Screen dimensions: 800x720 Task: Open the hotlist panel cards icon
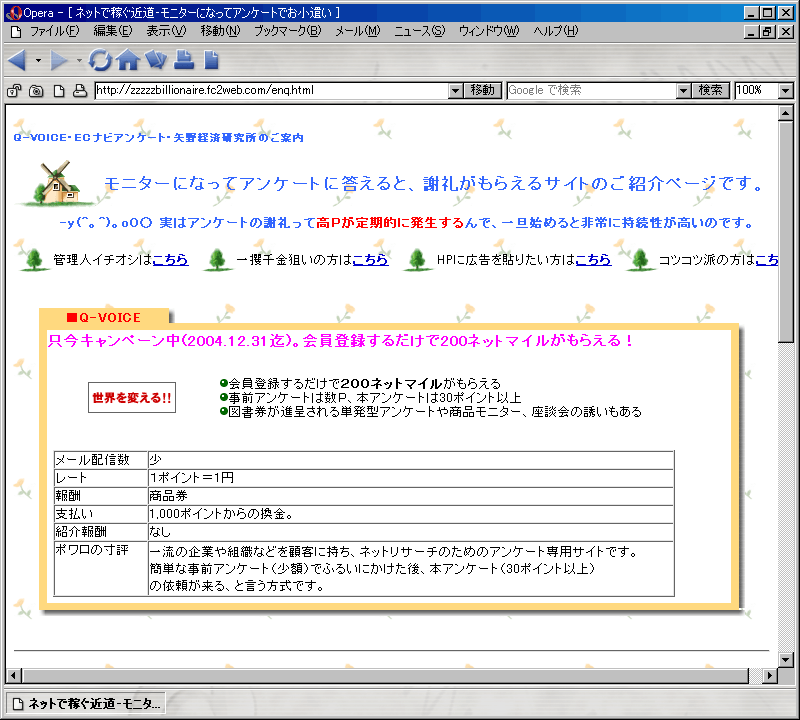click(156, 60)
